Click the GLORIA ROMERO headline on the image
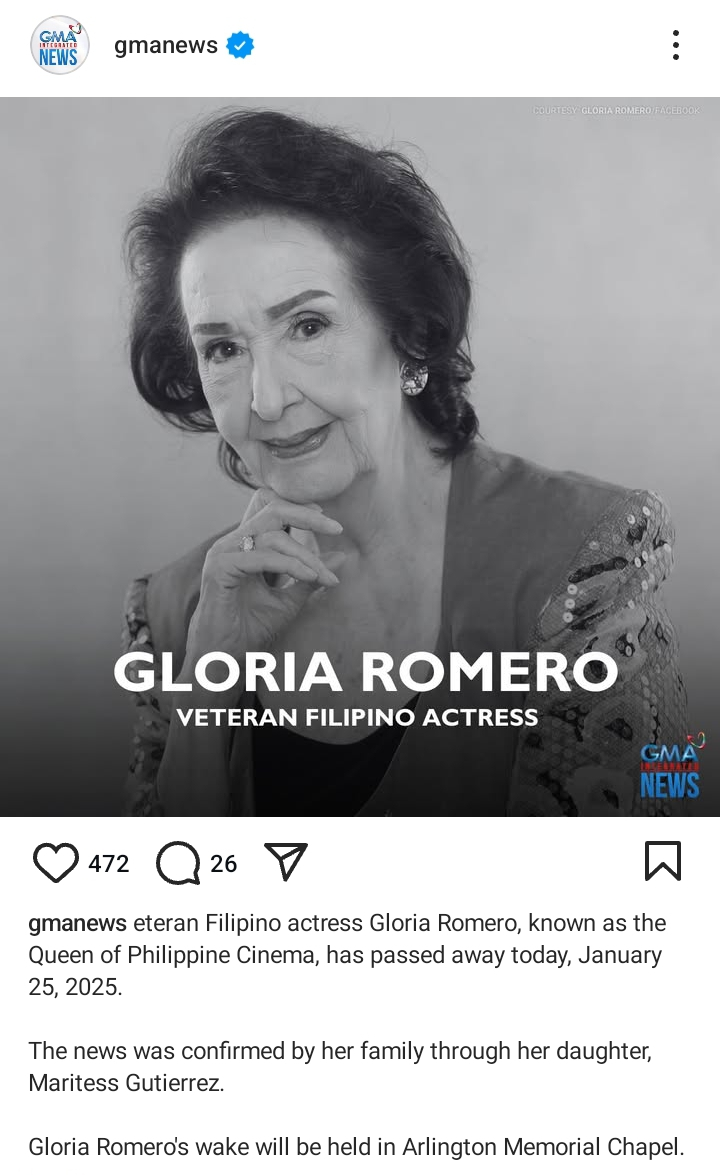The height and width of the screenshot is (1175, 720). [366, 671]
